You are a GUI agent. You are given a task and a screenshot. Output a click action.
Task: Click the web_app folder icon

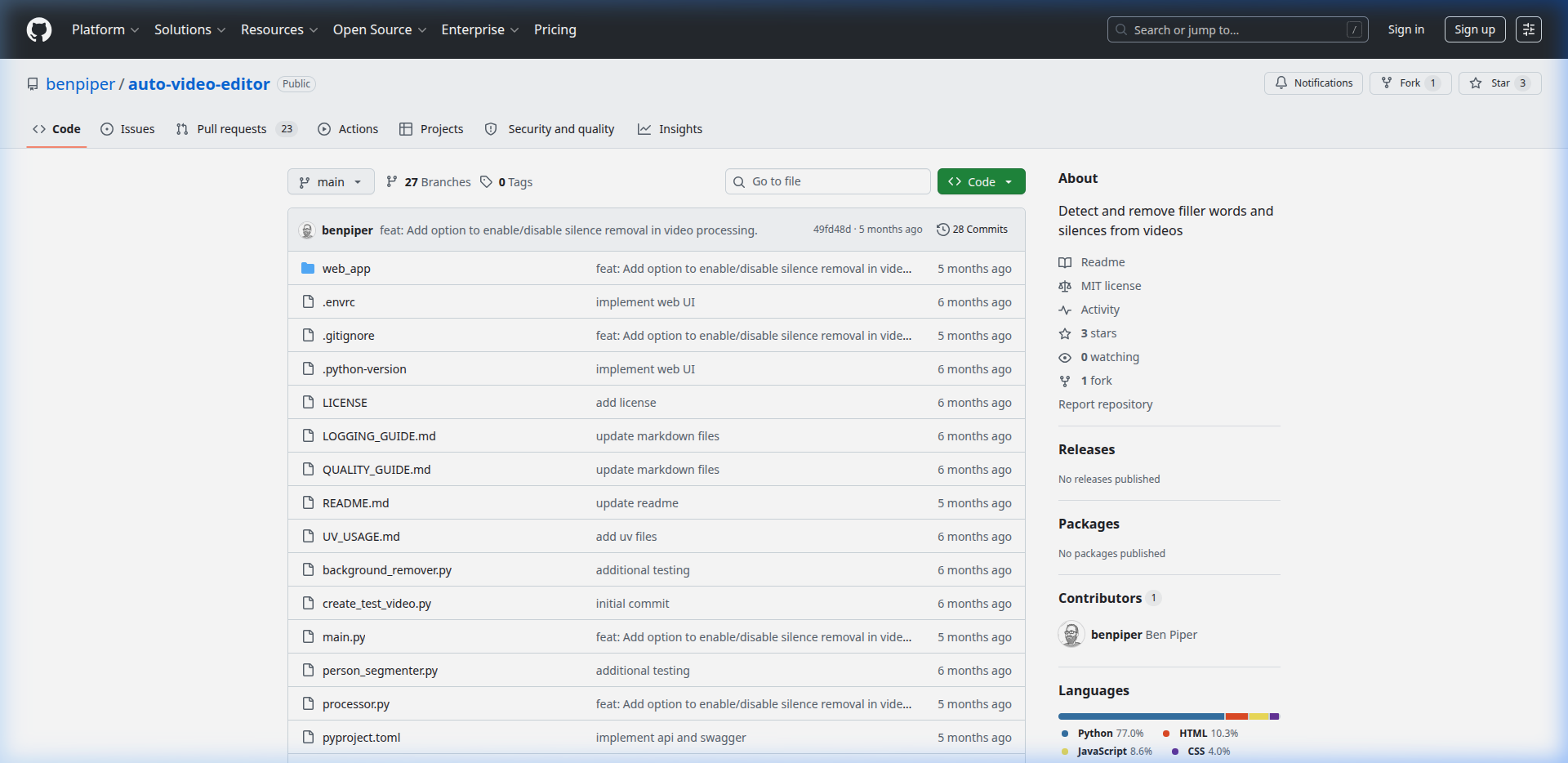pos(308,268)
